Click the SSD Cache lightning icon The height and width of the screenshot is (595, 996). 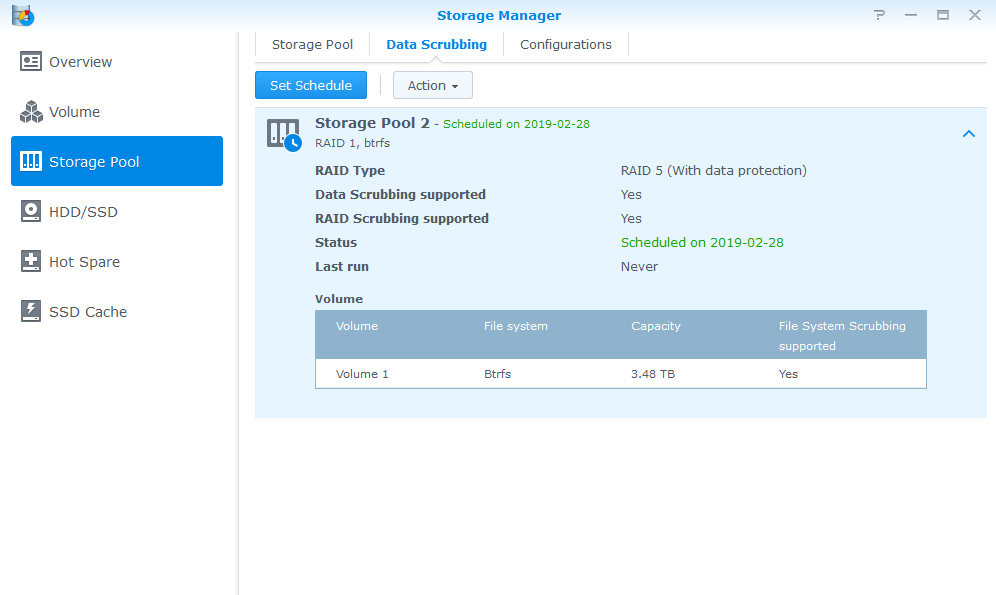[x=31, y=312]
